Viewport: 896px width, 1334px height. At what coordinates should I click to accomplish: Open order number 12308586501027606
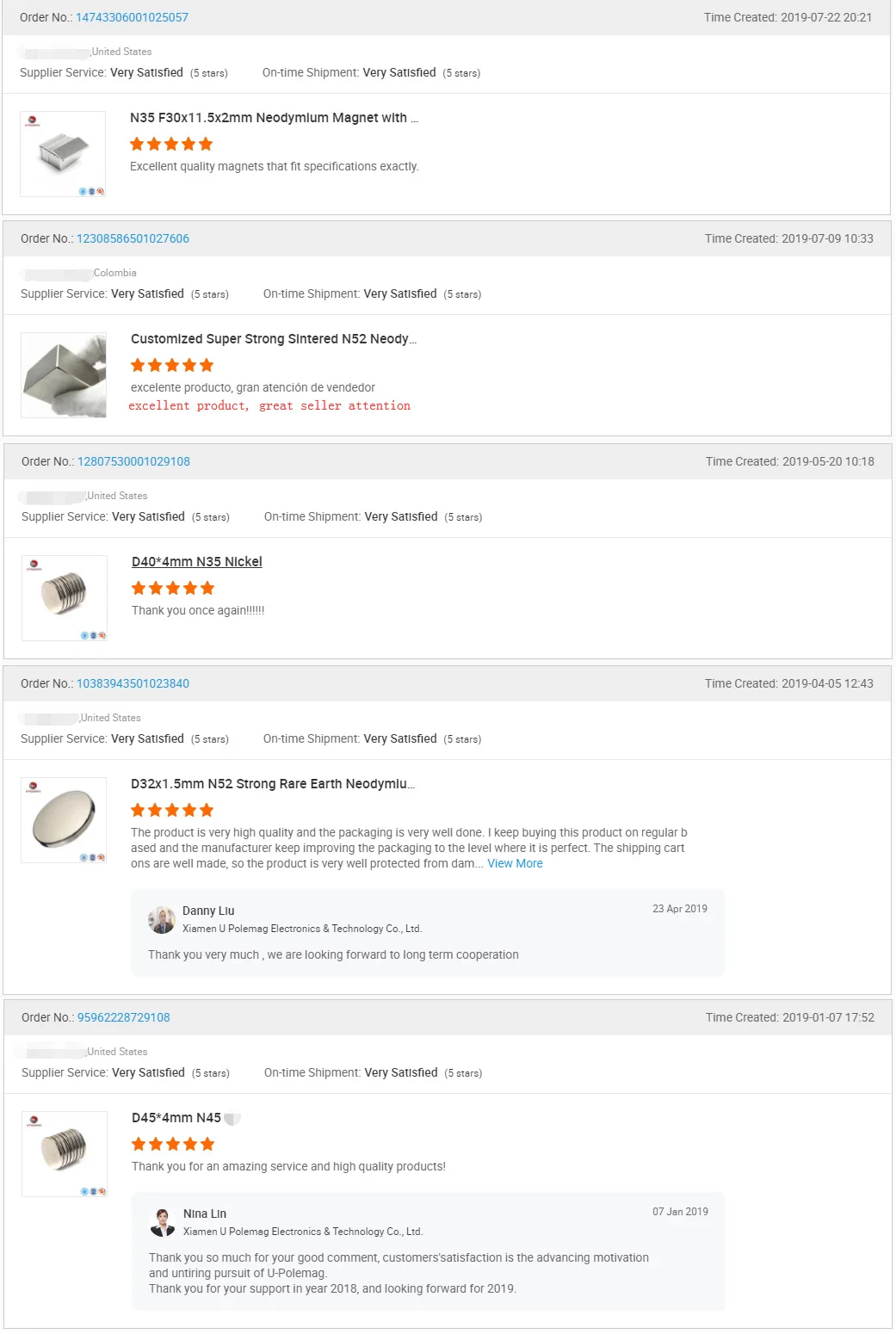tap(133, 238)
